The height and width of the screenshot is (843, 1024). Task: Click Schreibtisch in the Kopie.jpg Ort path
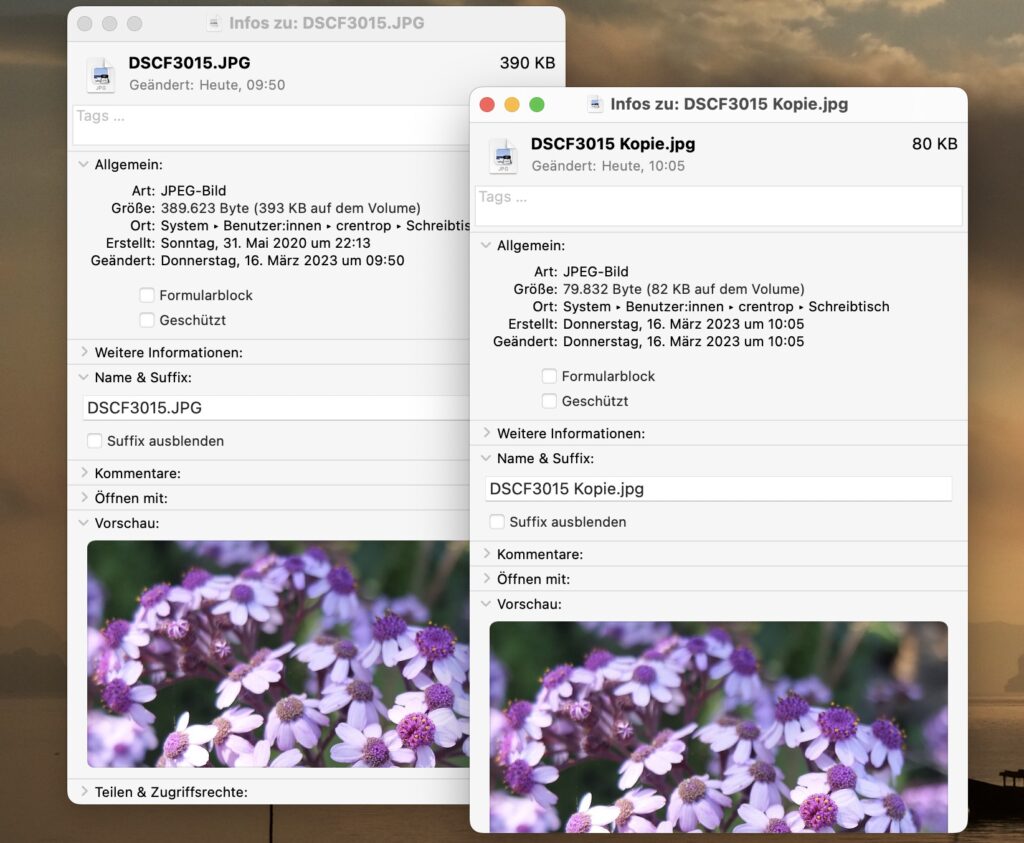[x=849, y=307]
